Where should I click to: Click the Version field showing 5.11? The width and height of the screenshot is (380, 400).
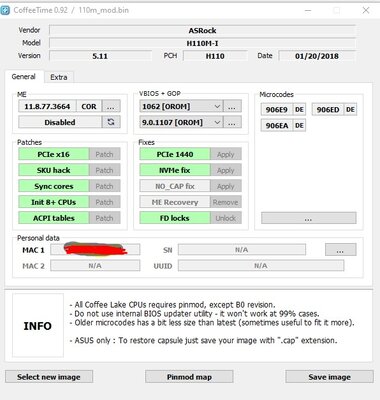coord(100,56)
